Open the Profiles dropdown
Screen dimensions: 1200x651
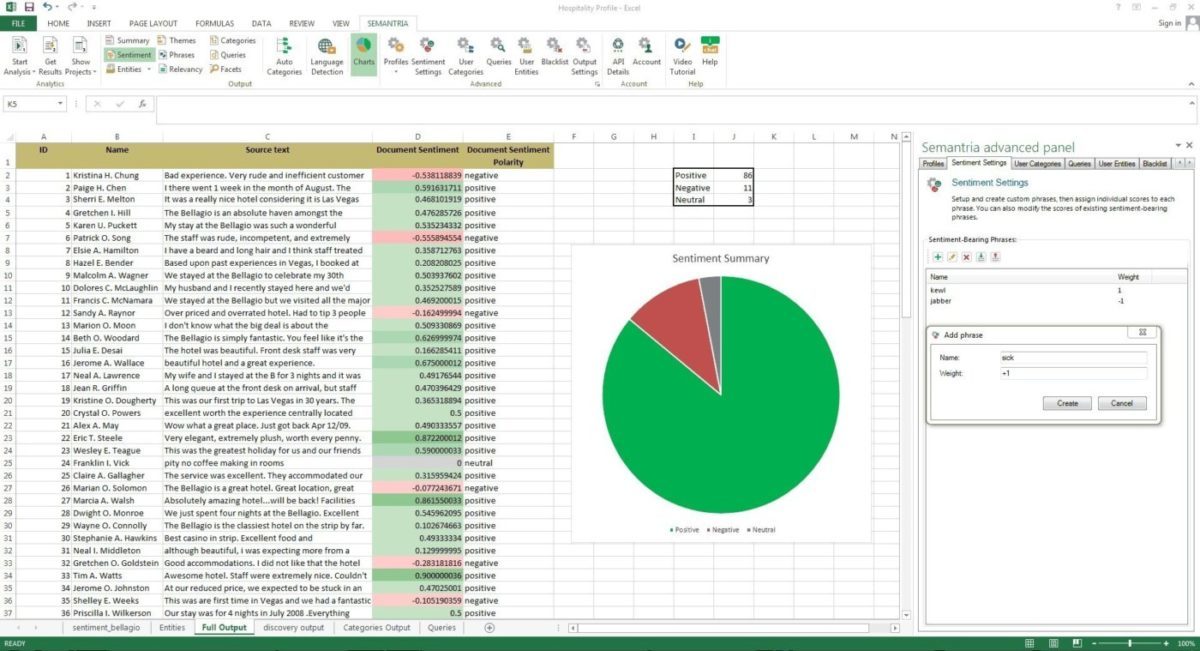pyautogui.click(x=396, y=55)
